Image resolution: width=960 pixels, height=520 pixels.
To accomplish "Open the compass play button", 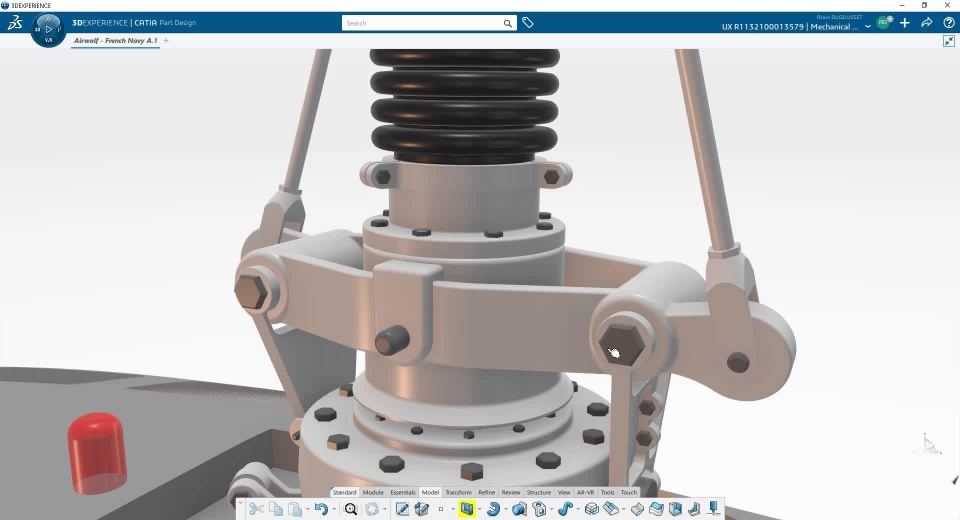I will (48, 29).
